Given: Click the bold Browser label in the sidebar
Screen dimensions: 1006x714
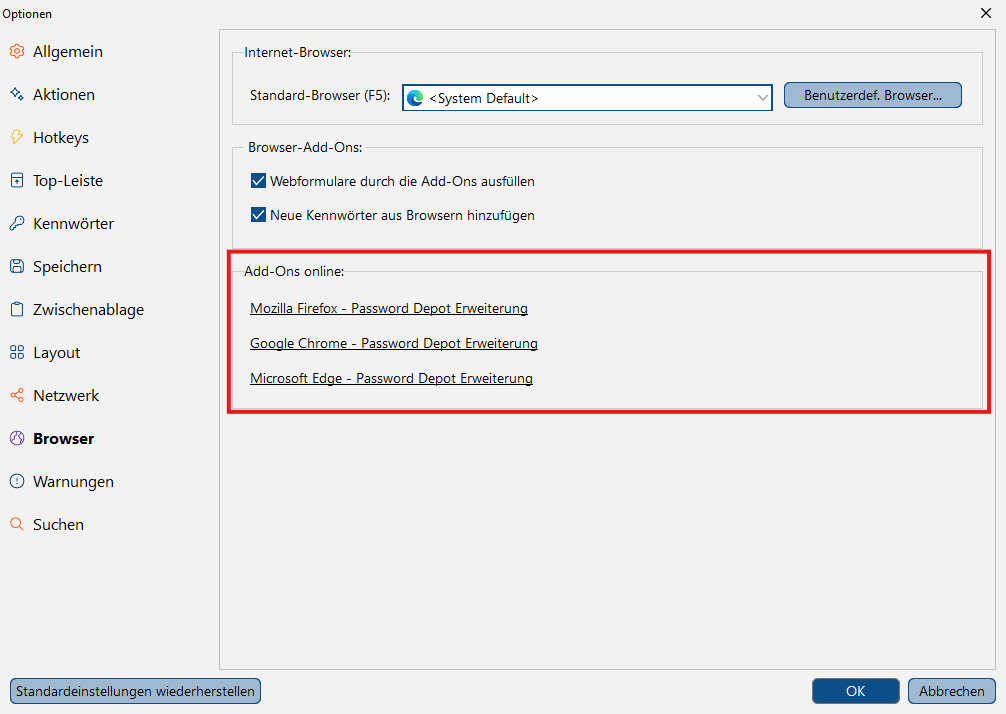Looking at the screenshot, I should tap(64, 438).
